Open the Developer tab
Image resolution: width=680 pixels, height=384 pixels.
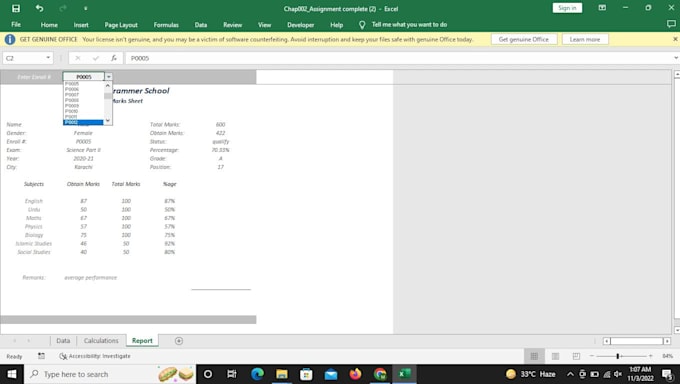click(301, 25)
